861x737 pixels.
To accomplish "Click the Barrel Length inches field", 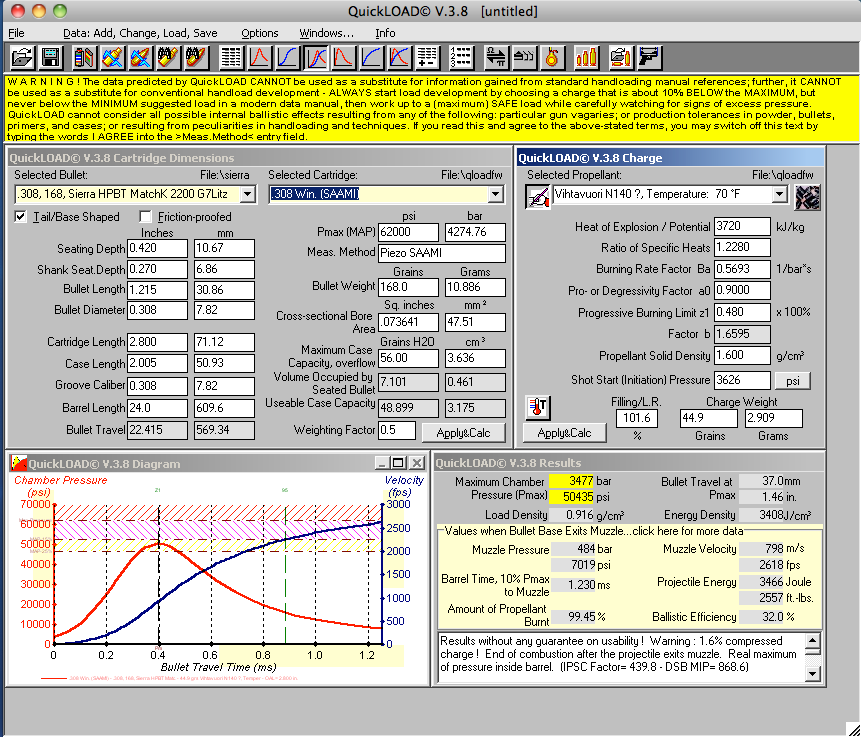I will pos(157,408).
